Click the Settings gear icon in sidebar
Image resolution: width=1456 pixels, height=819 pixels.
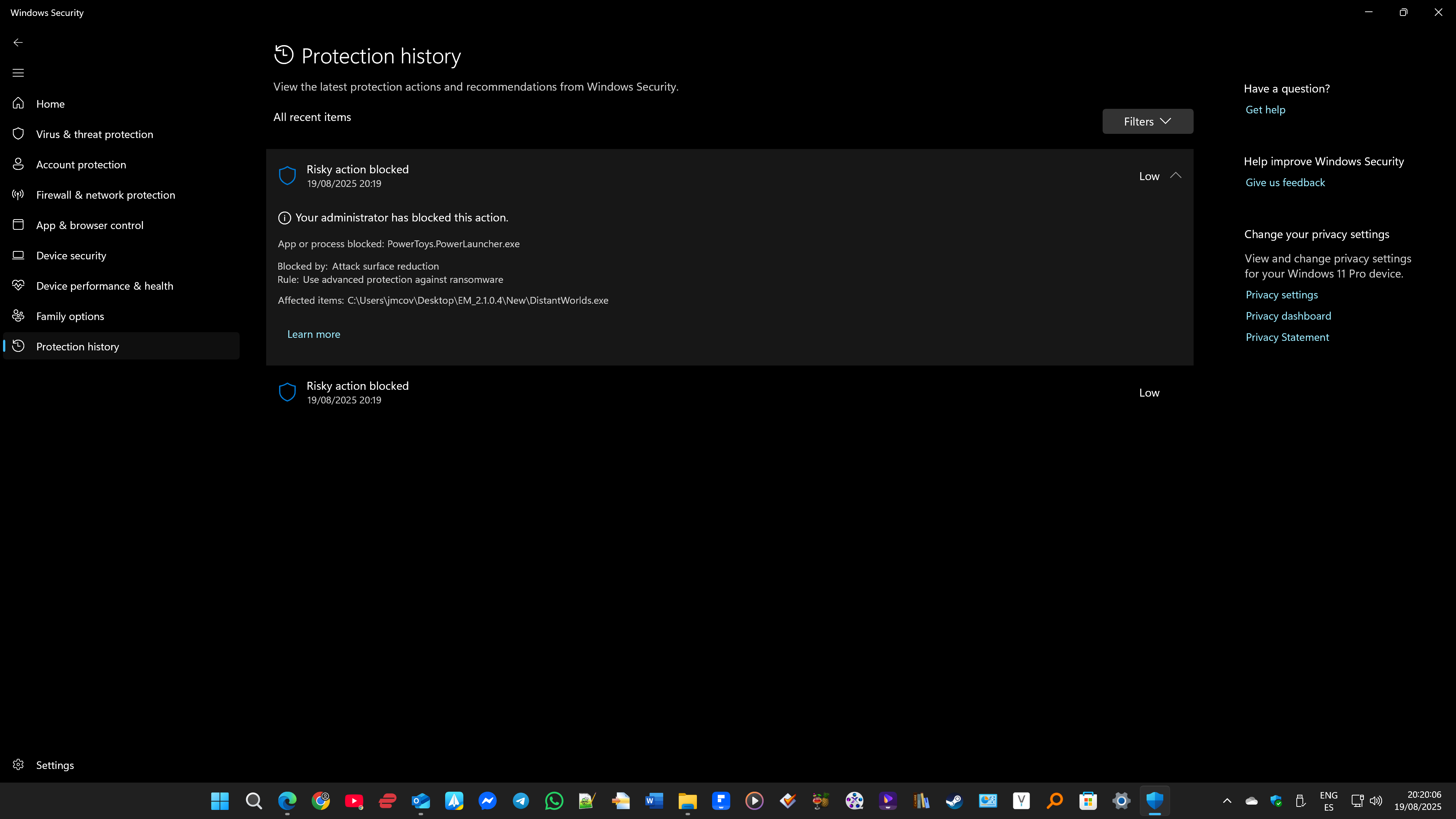click(18, 765)
